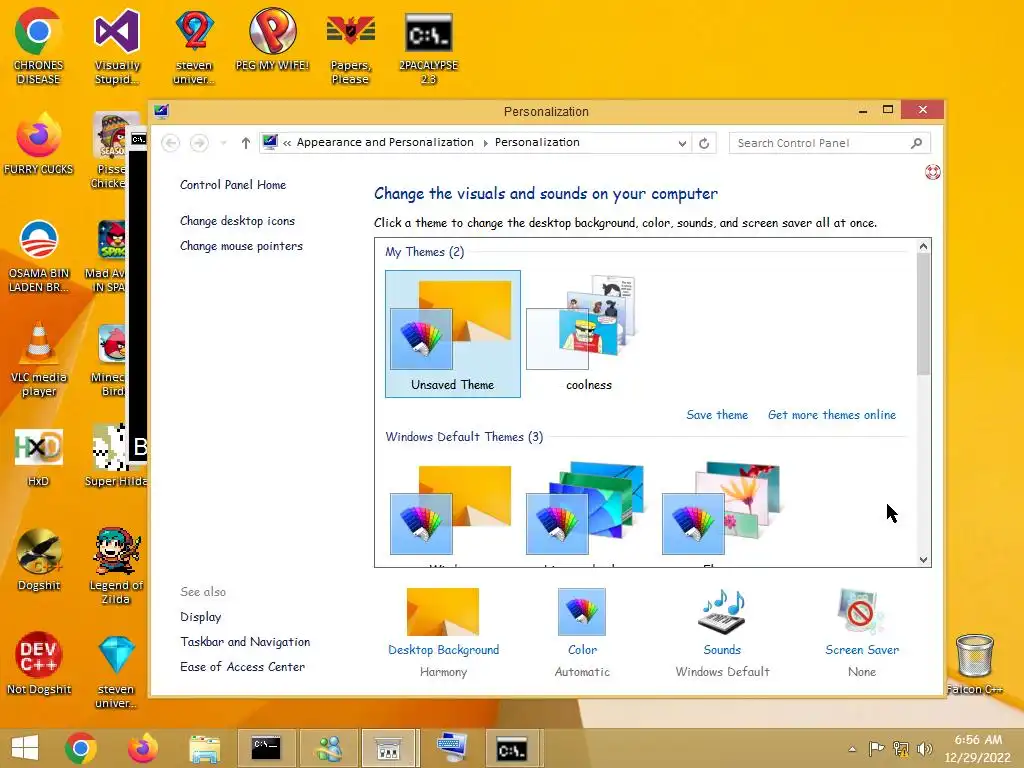Click the Up arrow navigation button
Viewport: 1024px width, 768px height.
(246, 143)
